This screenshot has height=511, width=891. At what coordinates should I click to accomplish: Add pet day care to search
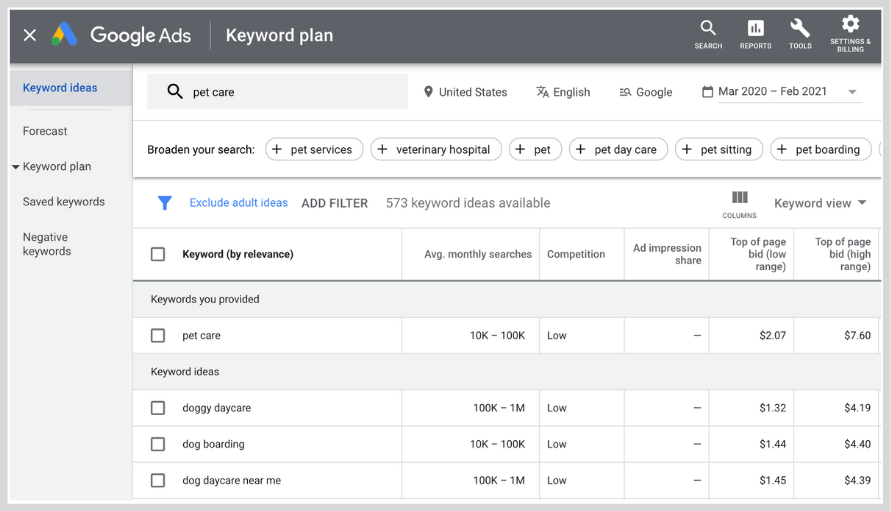click(x=618, y=149)
